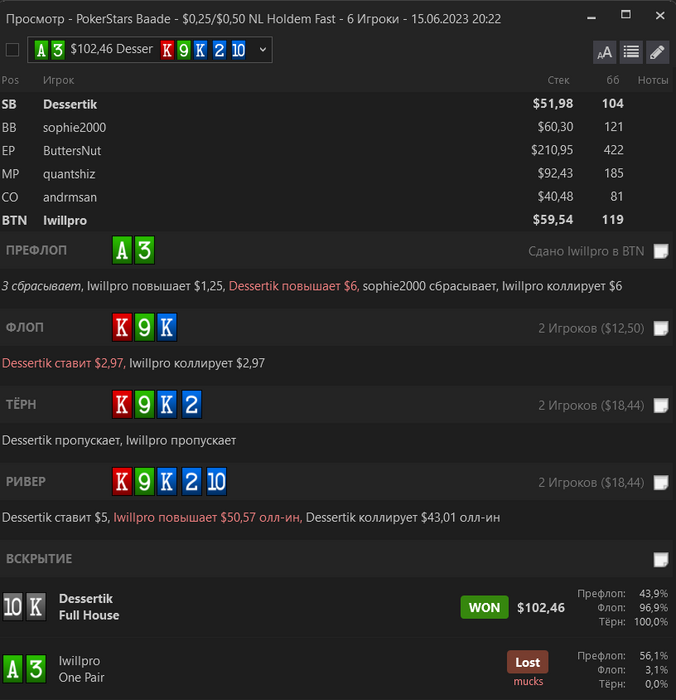Click the green Ace card in Префлоп
Viewport: 676px width, 700px height.
(122, 250)
